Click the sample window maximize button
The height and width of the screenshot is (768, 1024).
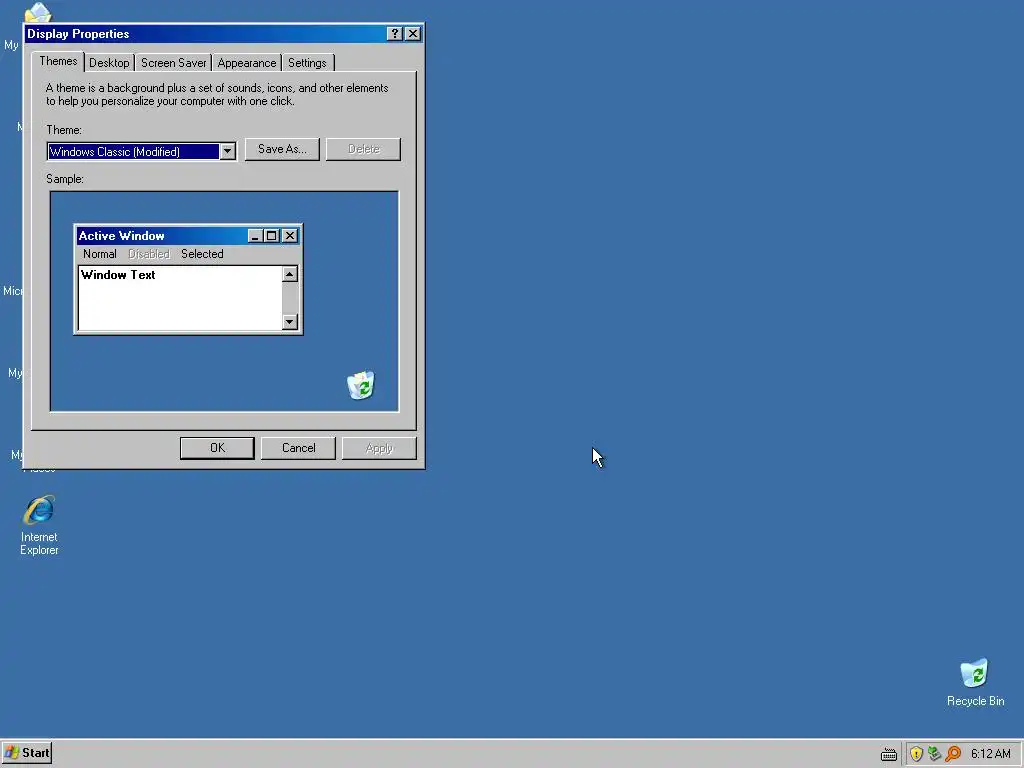click(x=272, y=236)
